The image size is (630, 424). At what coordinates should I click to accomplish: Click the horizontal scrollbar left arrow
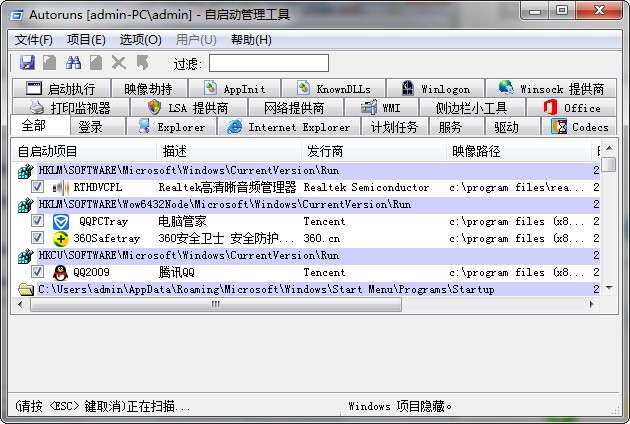20,305
